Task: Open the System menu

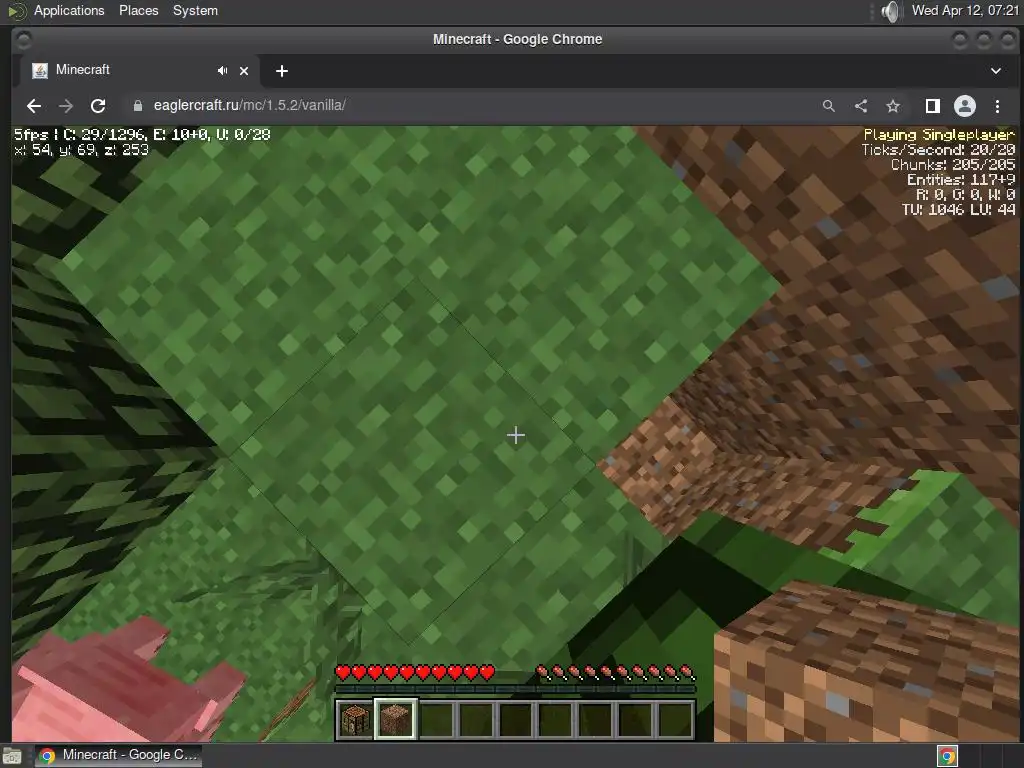Action: click(x=195, y=10)
